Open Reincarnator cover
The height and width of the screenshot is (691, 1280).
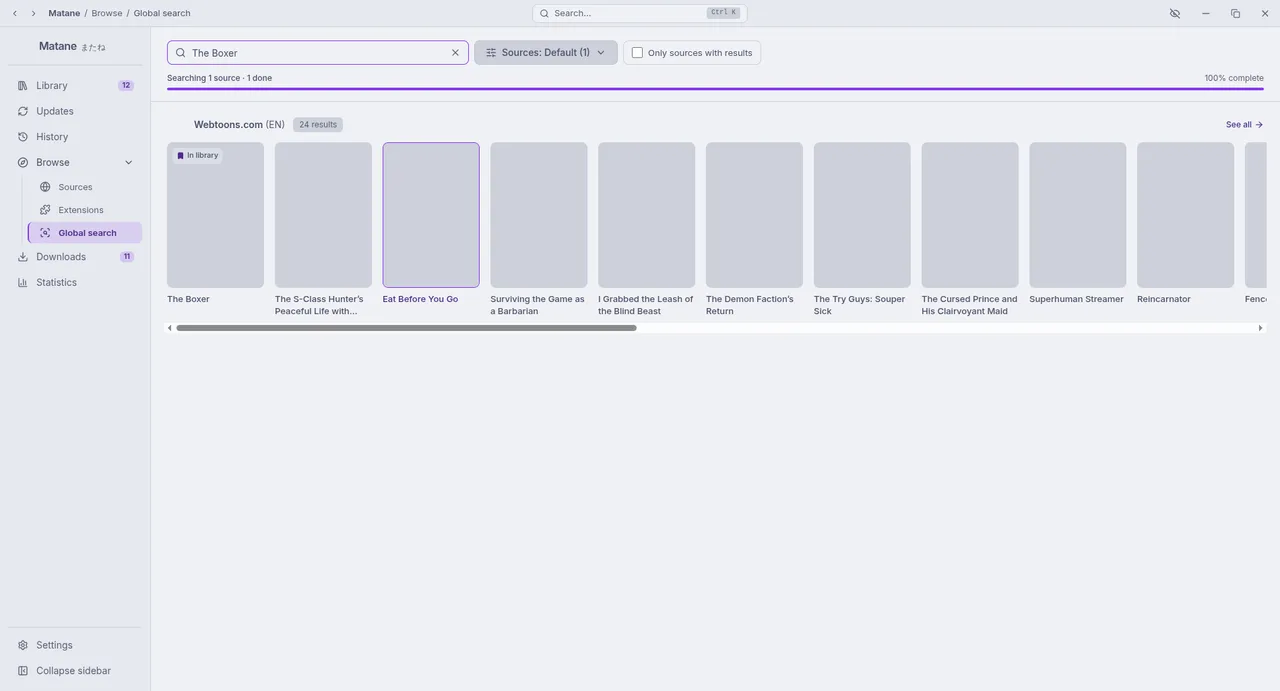point(1186,215)
